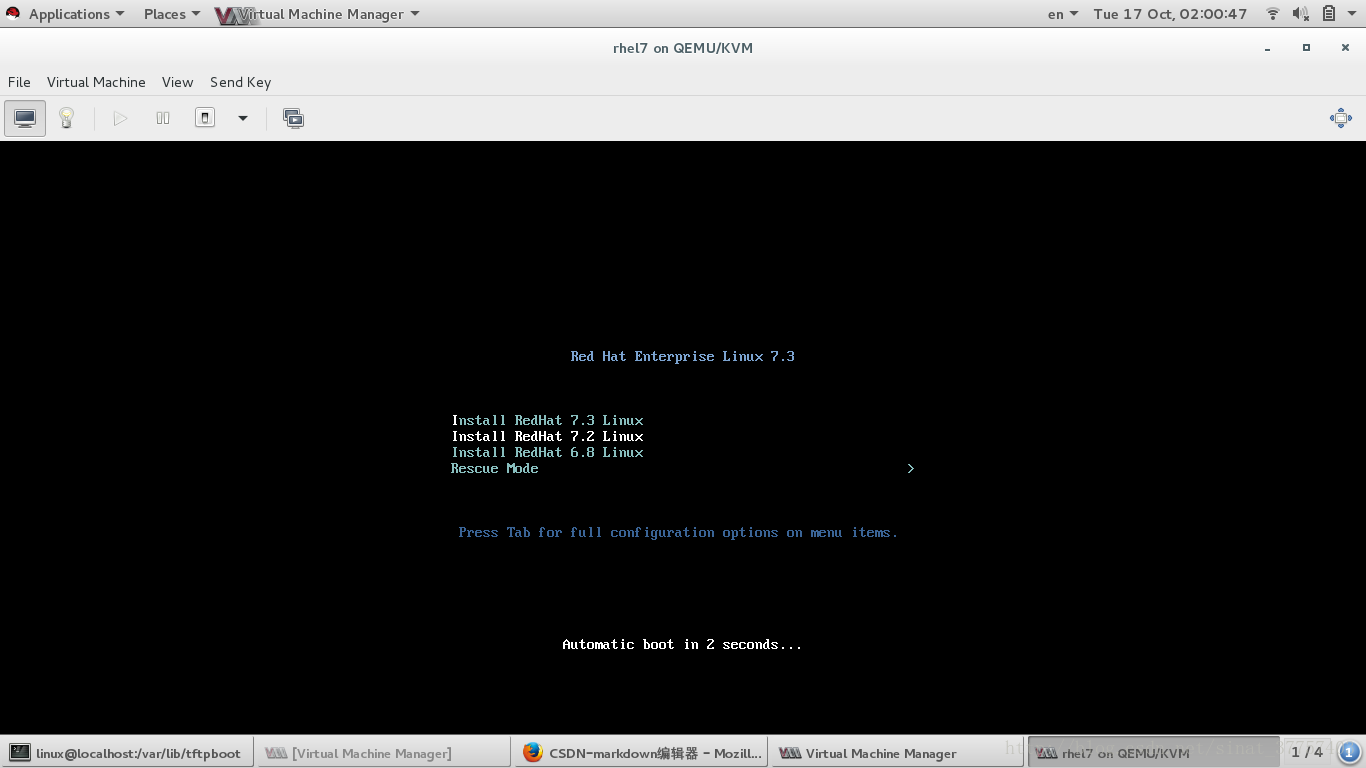The height and width of the screenshot is (768, 1366).
Task: Select Install RedHat 7.2 Linux entry
Action: tap(547, 436)
